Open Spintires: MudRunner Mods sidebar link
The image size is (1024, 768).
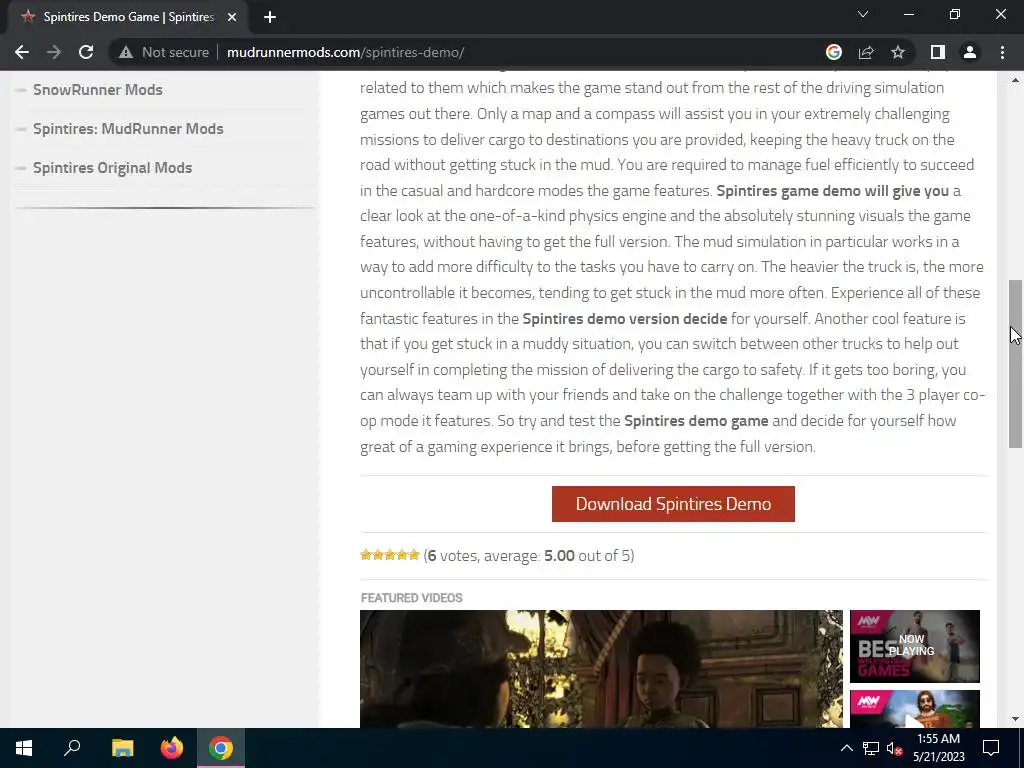[x=128, y=129]
